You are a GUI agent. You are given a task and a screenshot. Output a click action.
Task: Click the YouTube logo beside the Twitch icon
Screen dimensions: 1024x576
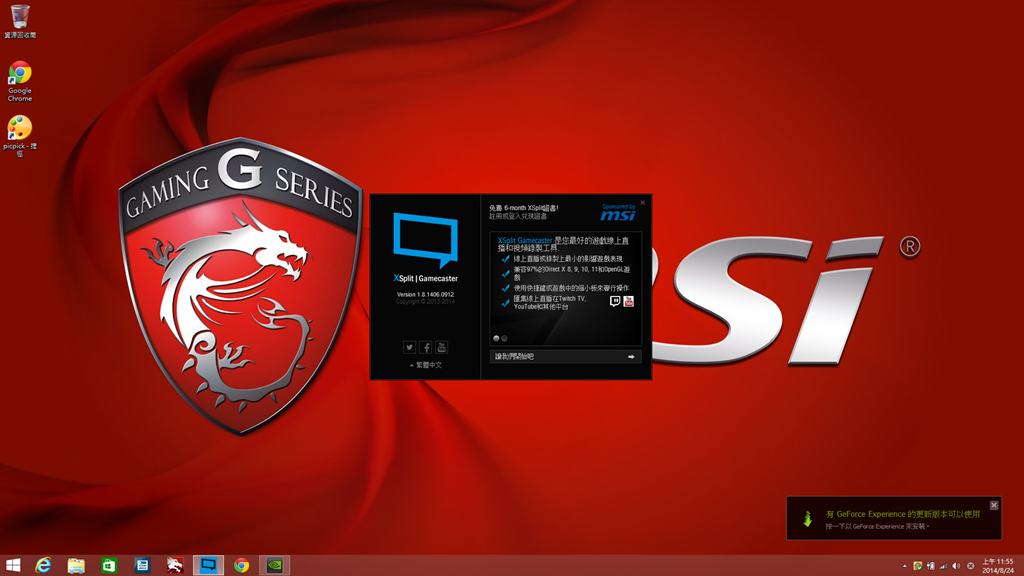[628, 301]
